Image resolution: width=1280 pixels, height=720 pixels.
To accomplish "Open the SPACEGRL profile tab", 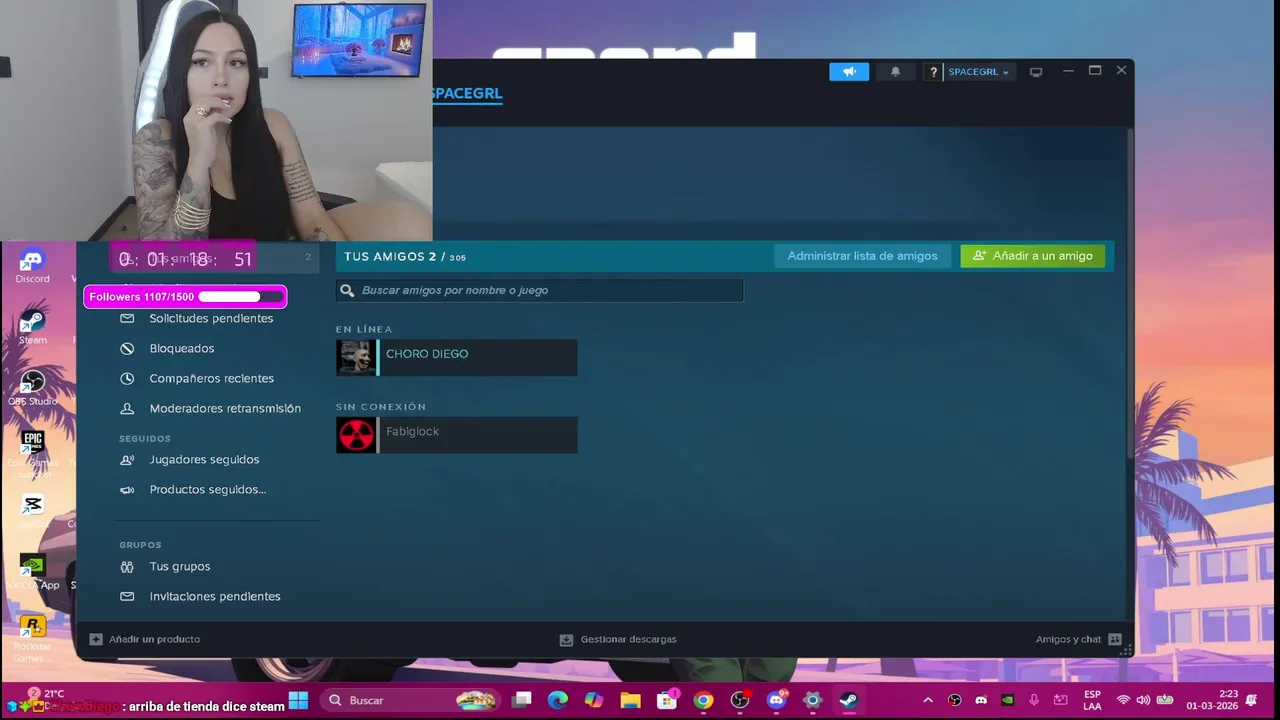I will (x=466, y=93).
